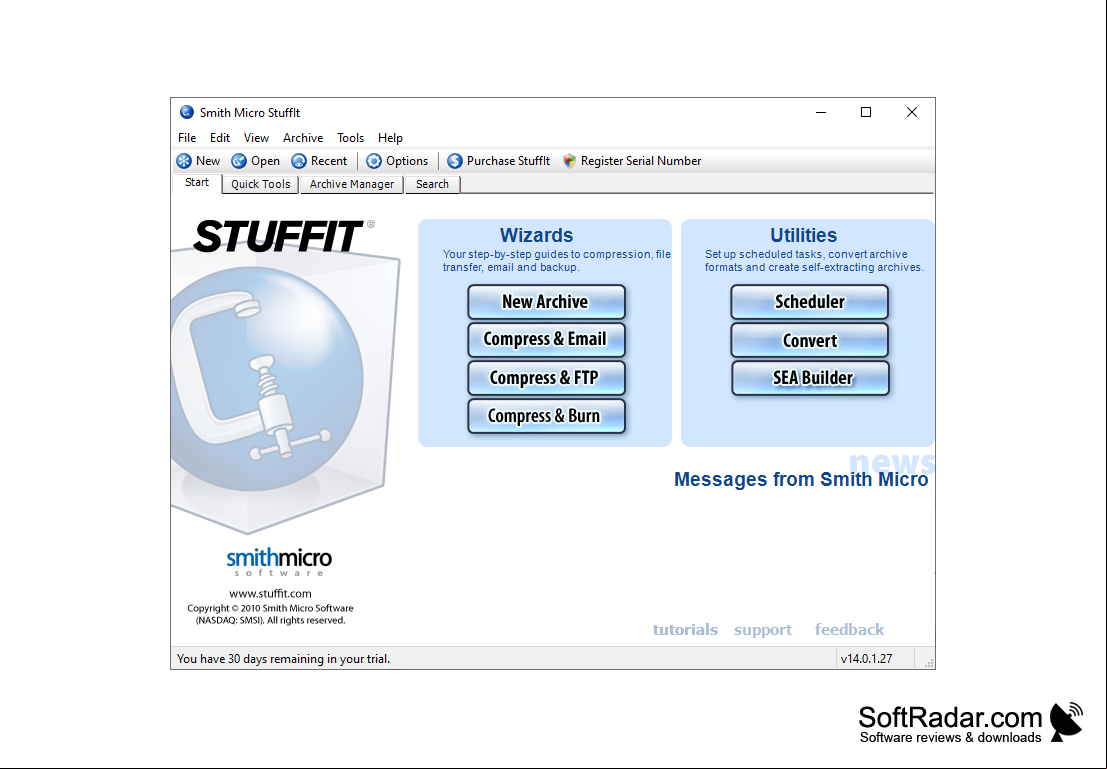Click the Register Serial Number shield icon

click(x=569, y=161)
